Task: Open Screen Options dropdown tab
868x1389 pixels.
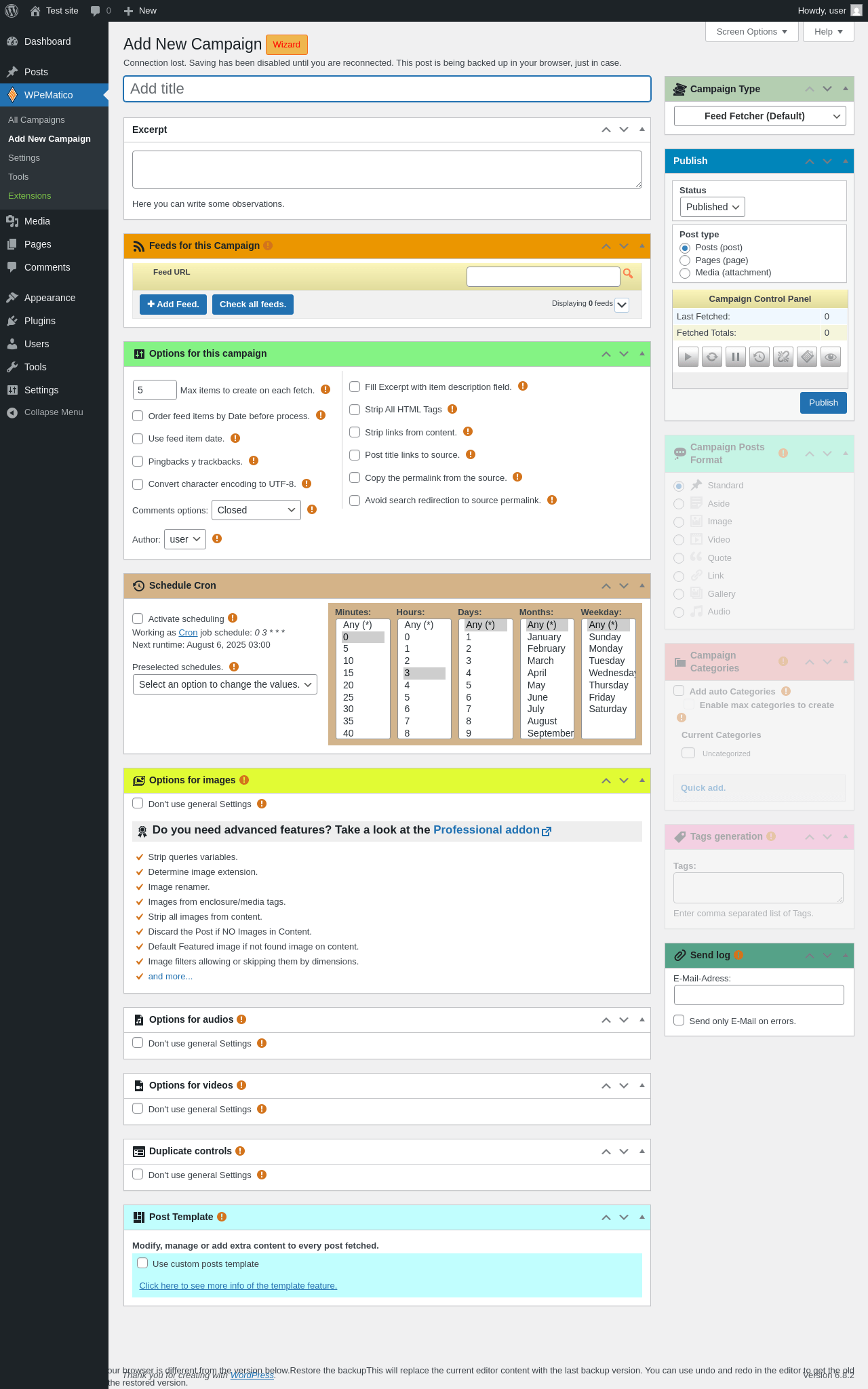Action: click(x=752, y=32)
